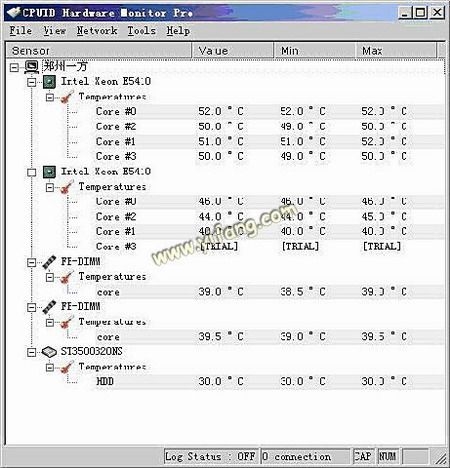
Task: Click the CPUID application icon in title bar
Action: coord(14,13)
